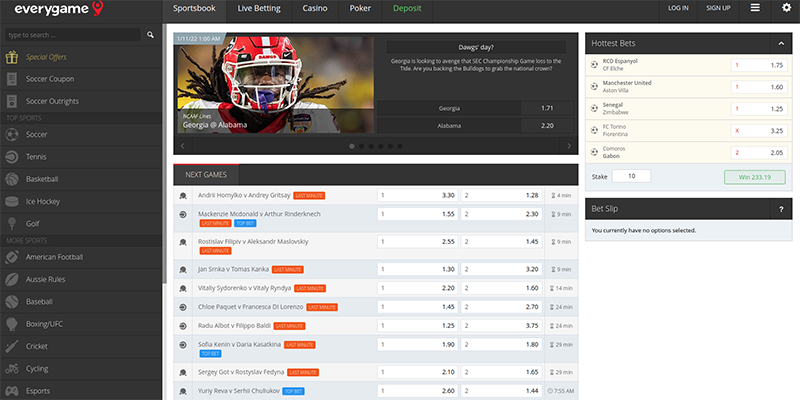Select odds 3.75 for Filippo Baldi
The image size is (800, 400).
point(501,326)
